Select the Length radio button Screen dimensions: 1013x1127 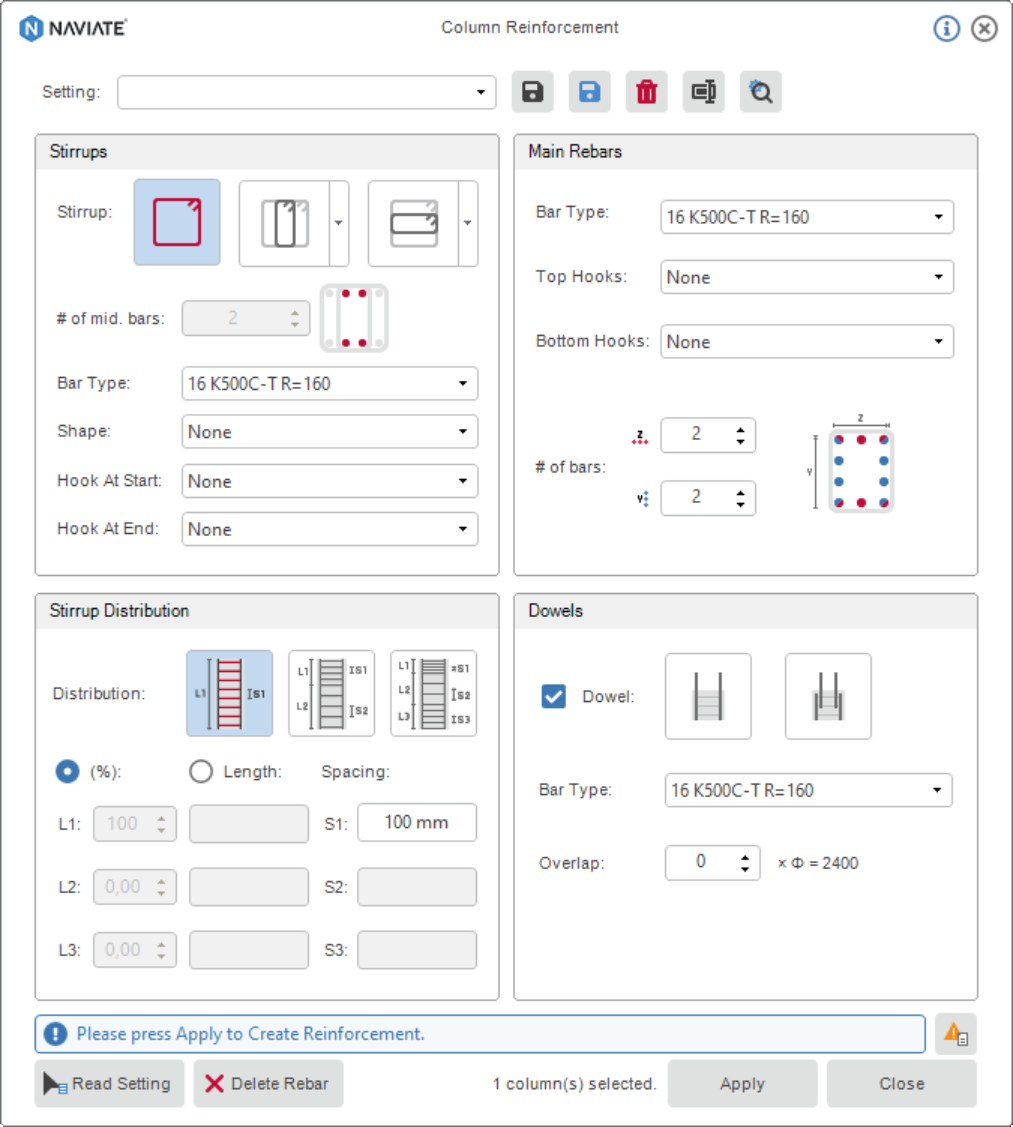(x=201, y=771)
